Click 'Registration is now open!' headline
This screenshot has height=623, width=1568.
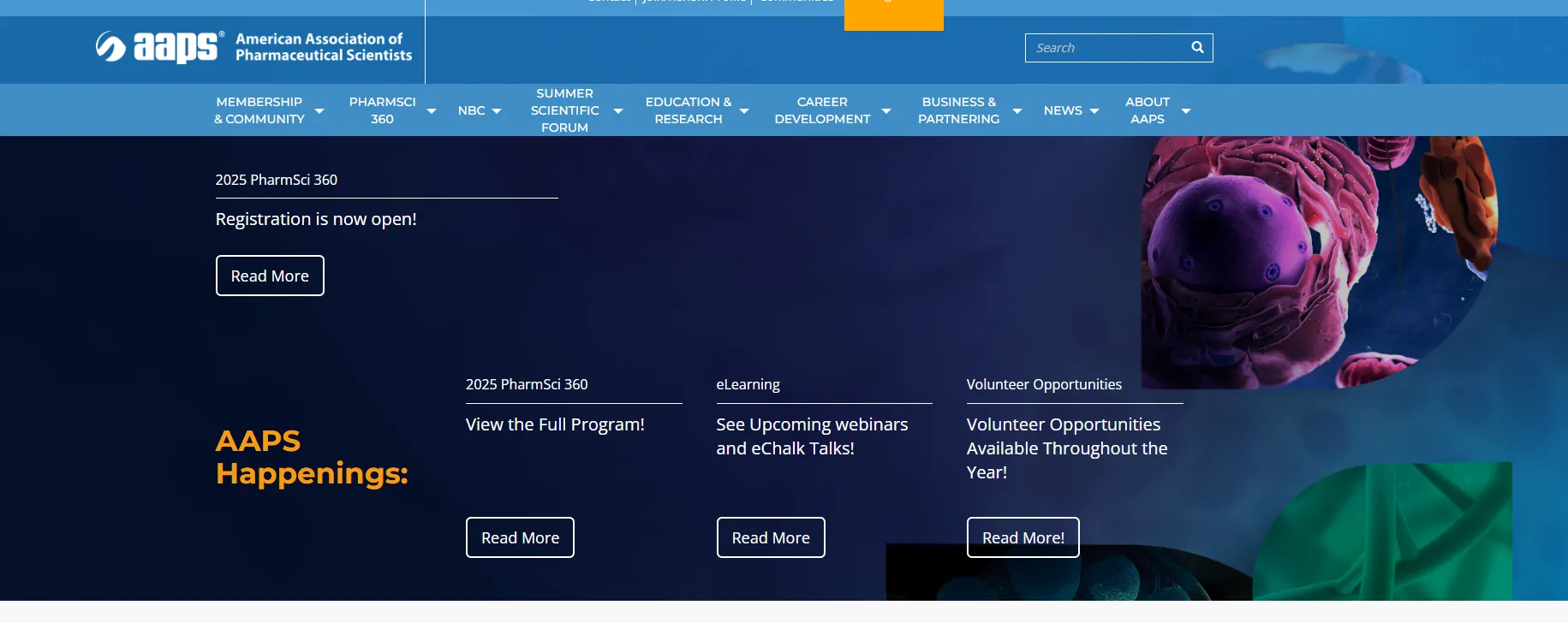pyautogui.click(x=316, y=219)
